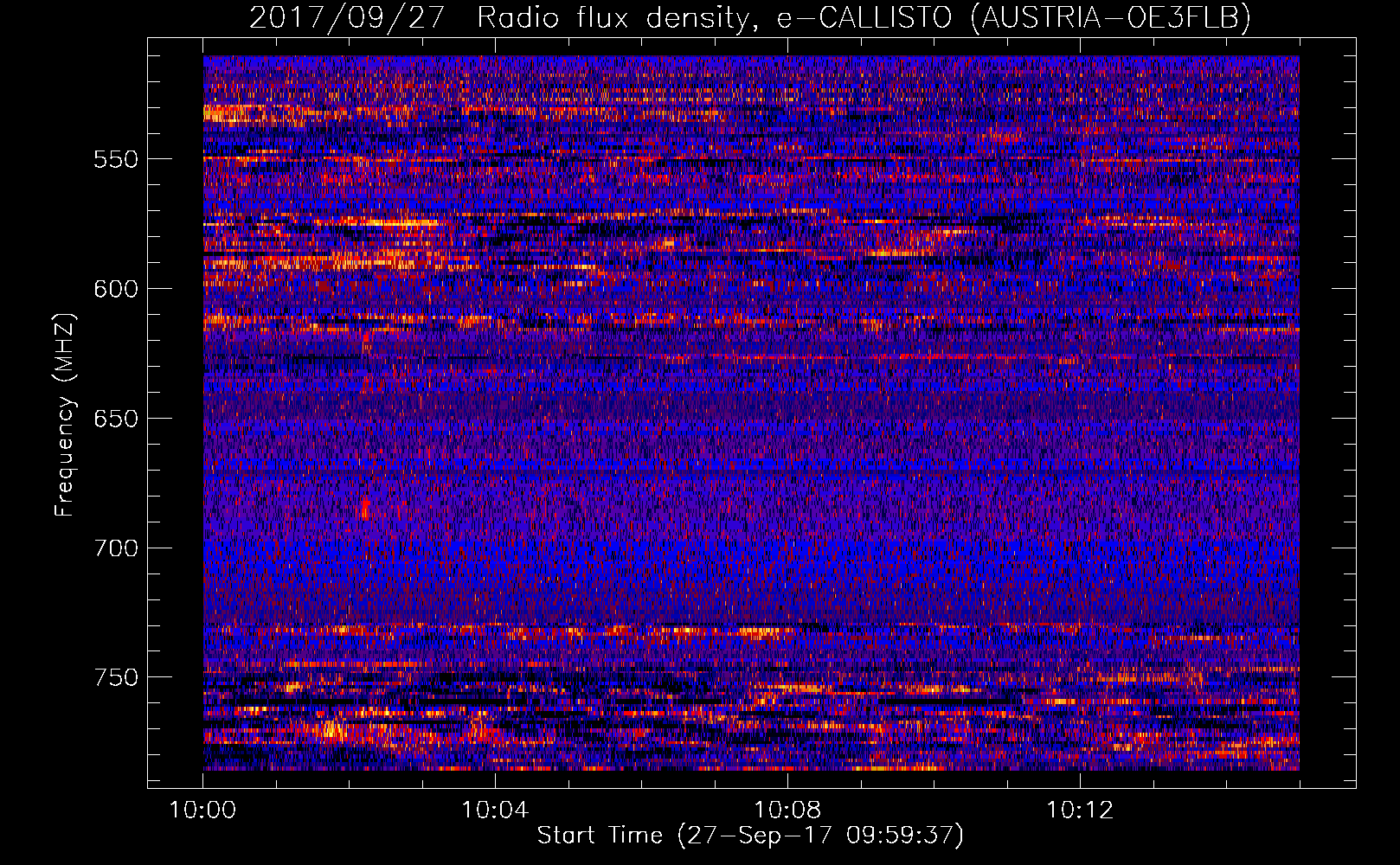Click the station name '(AUSTRIA-OE3FLB)'

tap(1110, 17)
